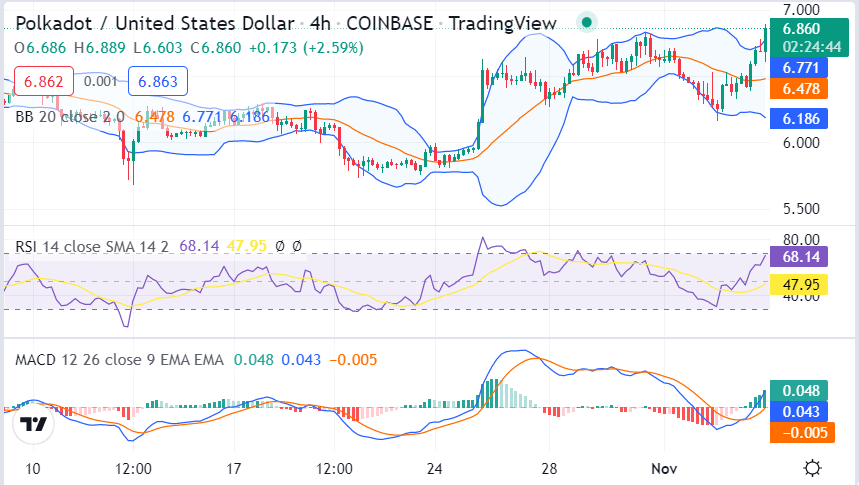Click the 5.500 price axis label
The height and width of the screenshot is (485, 859).
801,209
